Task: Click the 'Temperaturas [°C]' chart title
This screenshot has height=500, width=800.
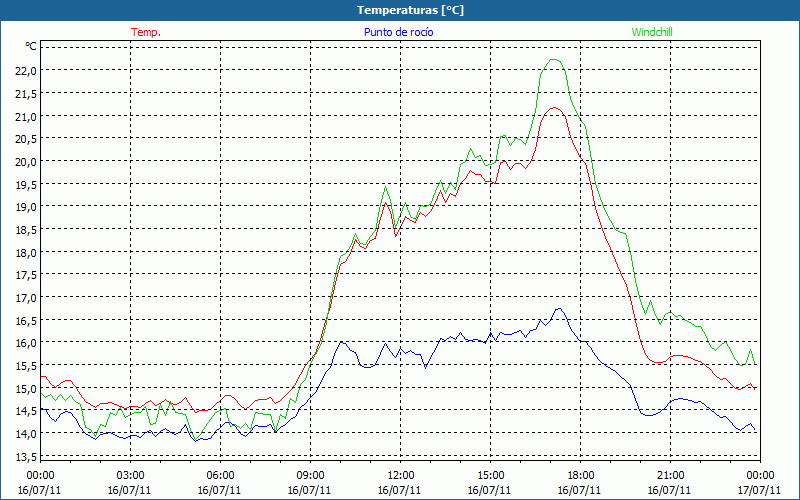Action: pos(410,10)
